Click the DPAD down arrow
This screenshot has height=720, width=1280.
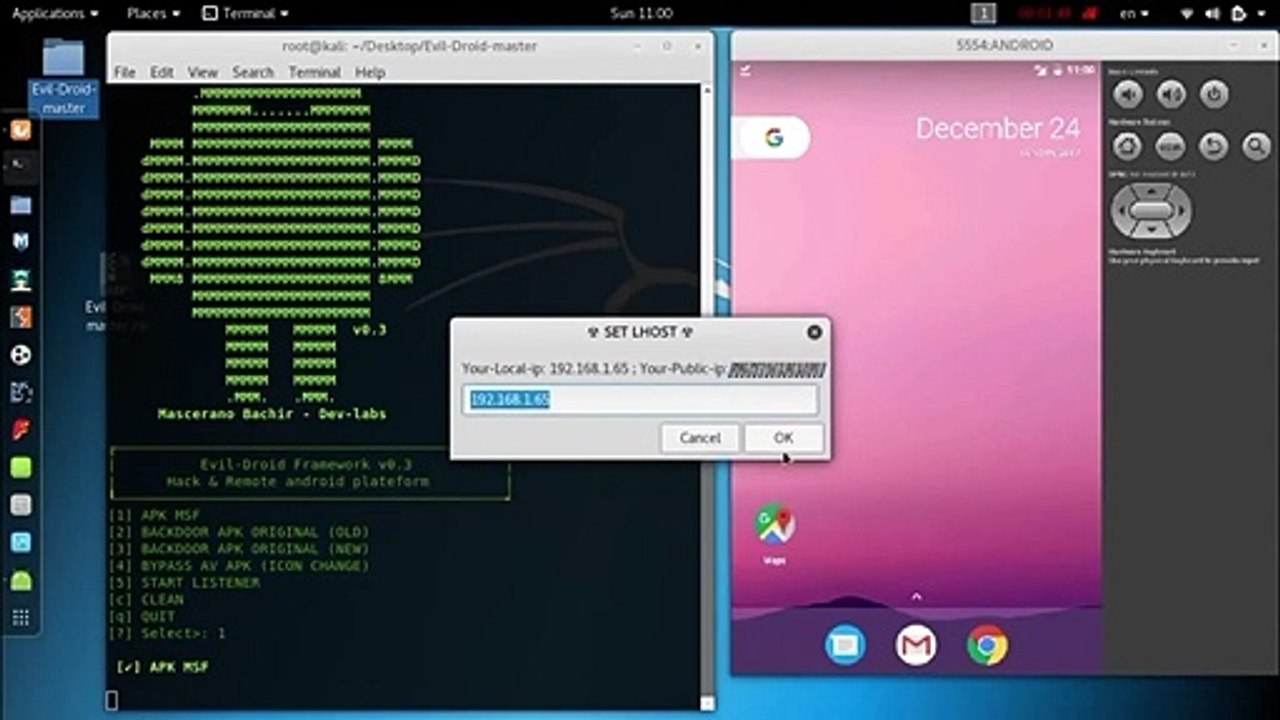pos(1151,231)
